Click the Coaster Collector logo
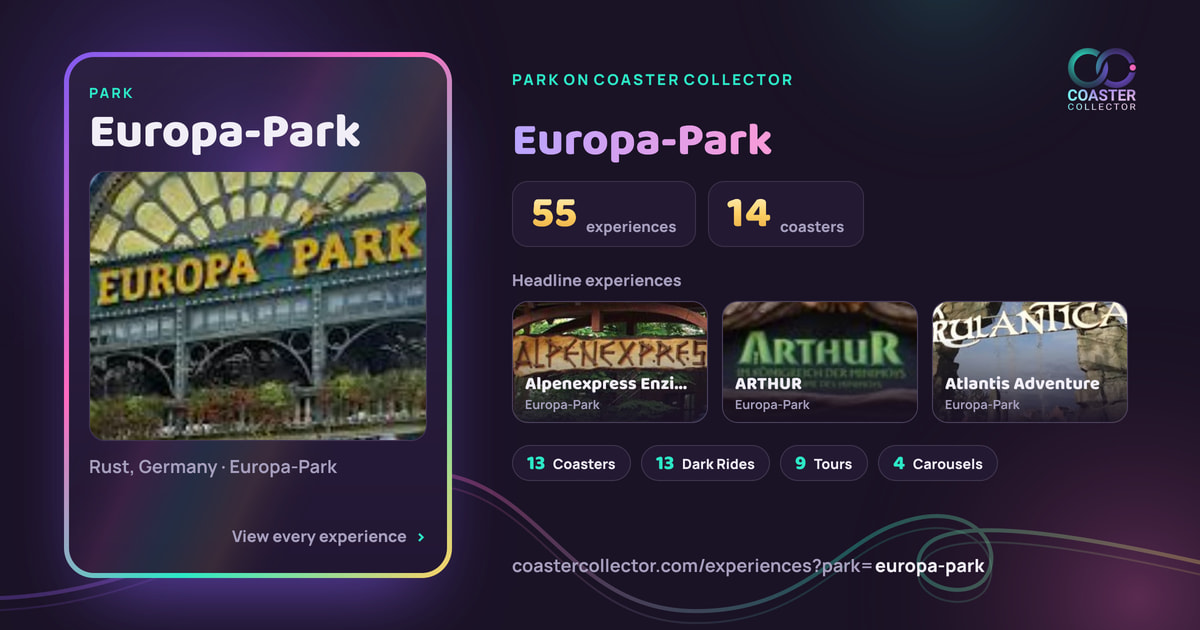Viewport: 1200px width, 630px height. (1102, 79)
